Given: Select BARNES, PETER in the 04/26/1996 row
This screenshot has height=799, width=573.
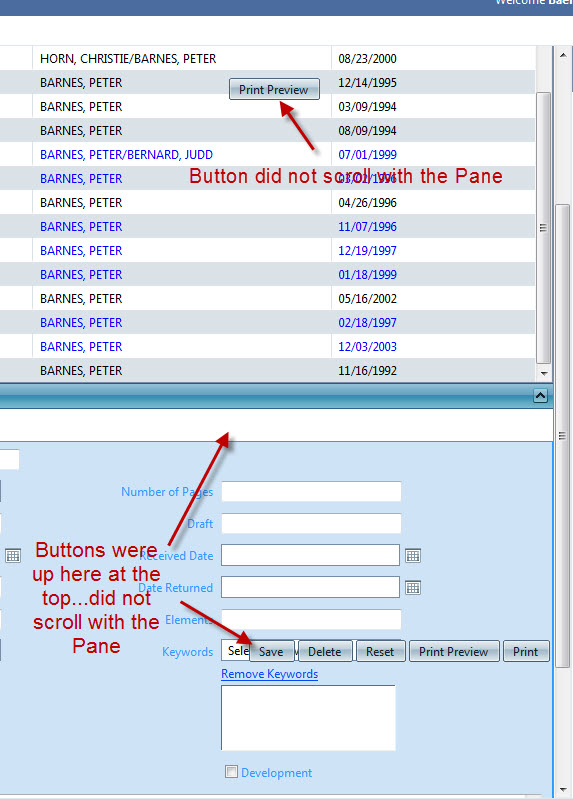Looking at the screenshot, I should point(81,202).
